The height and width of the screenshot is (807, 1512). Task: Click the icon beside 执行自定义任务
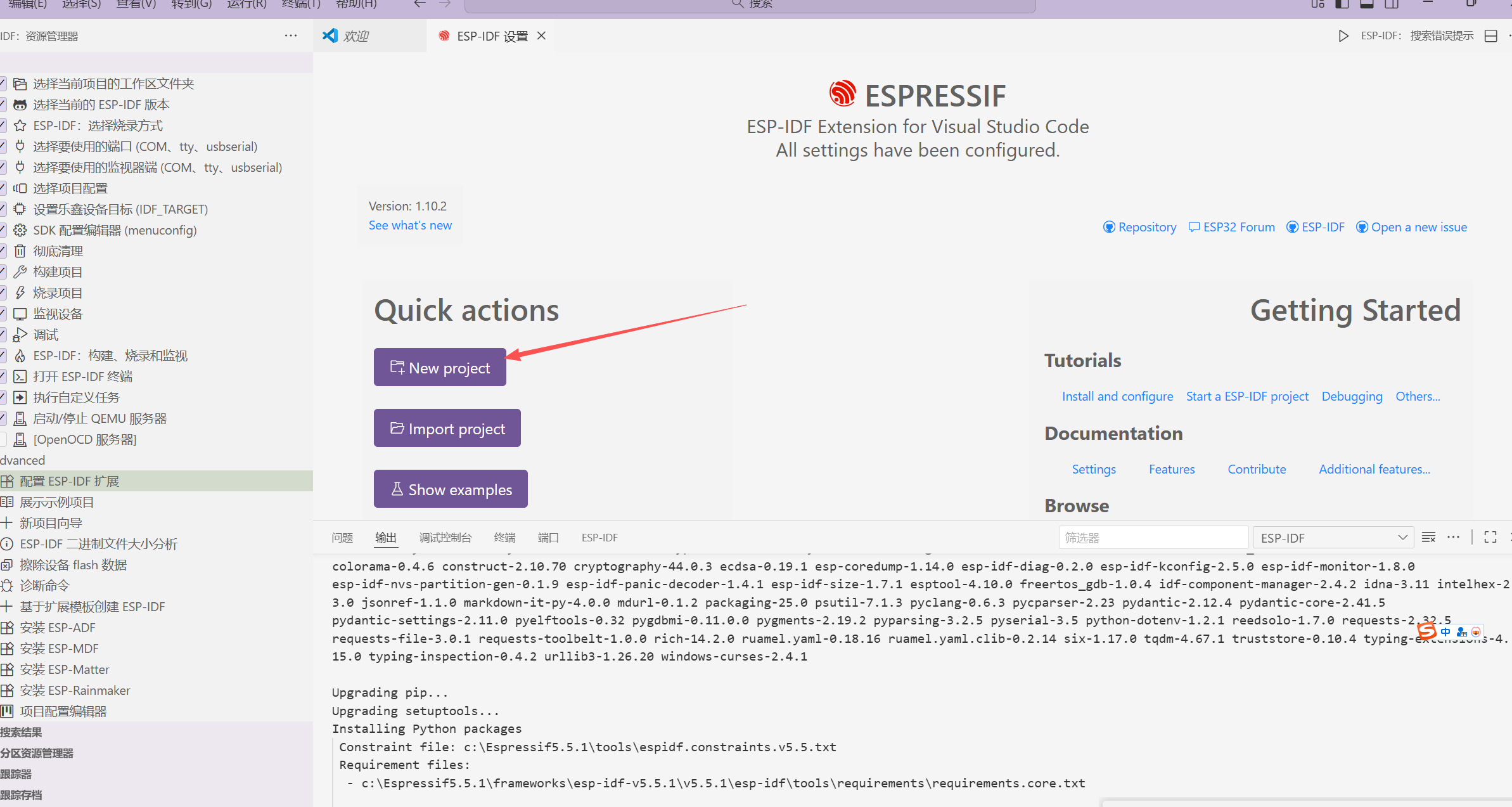click(20, 397)
